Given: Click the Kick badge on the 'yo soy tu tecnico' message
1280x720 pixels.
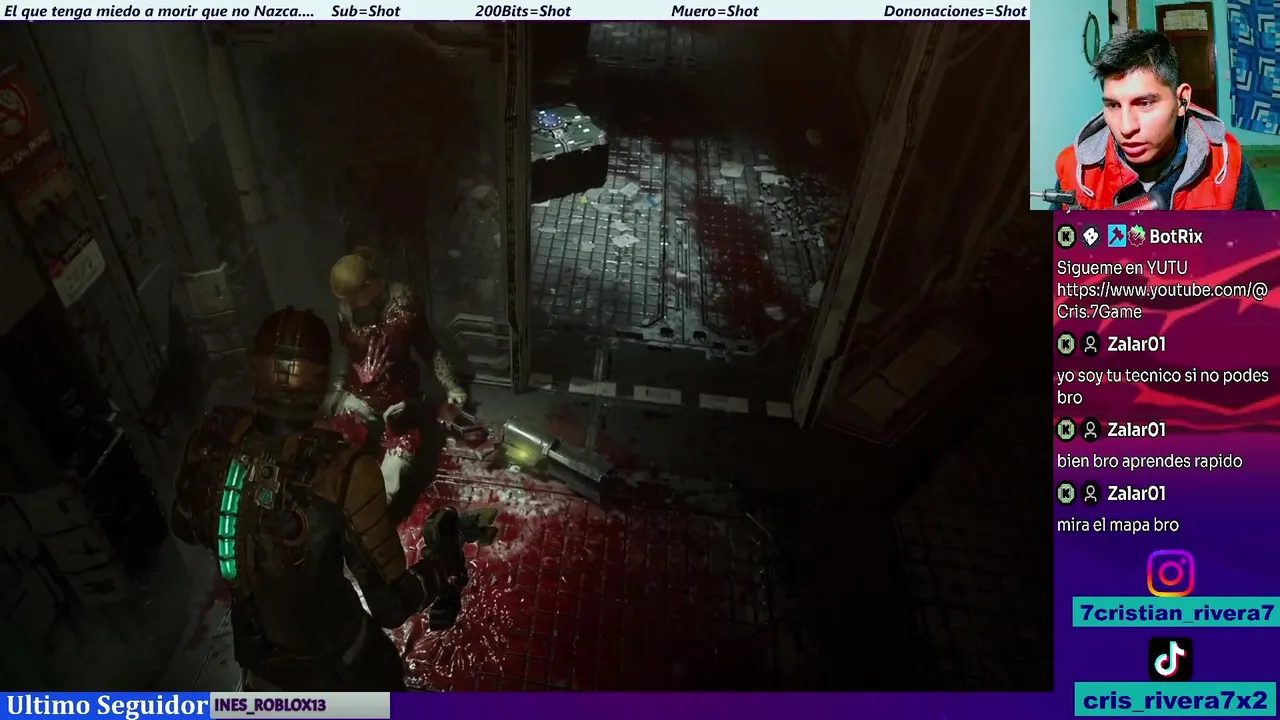Looking at the screenshot, I should pyautogui.click(x=1066, y=344).
